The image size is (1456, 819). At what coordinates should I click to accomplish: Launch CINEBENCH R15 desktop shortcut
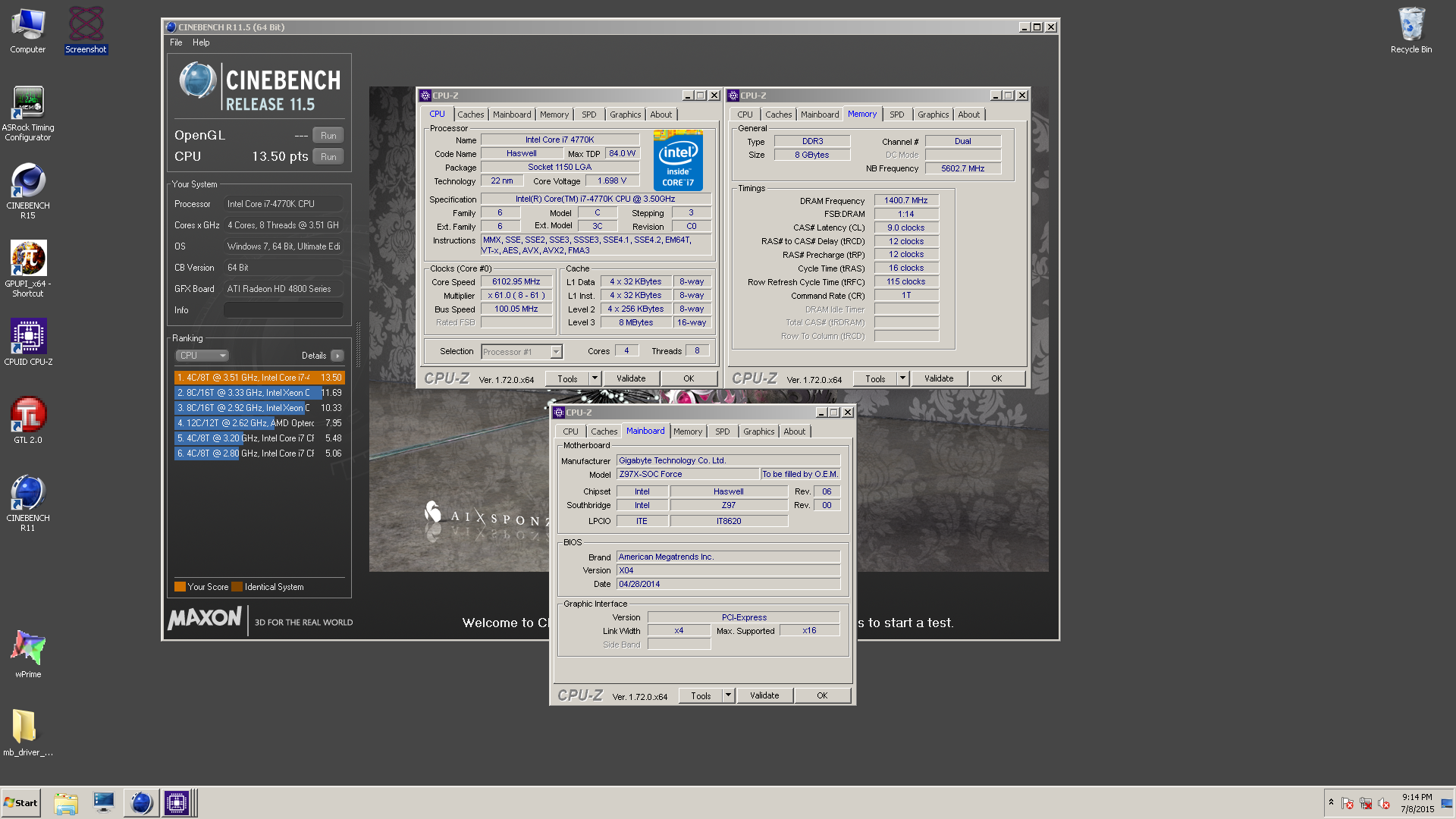[x=28, y=192]
